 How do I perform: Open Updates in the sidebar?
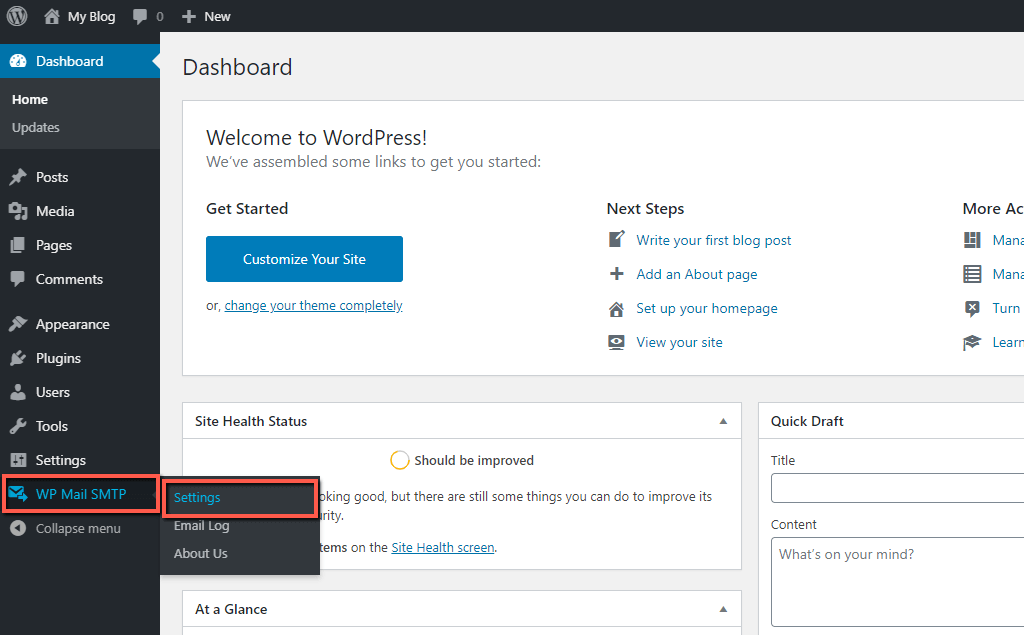(35, 127)
